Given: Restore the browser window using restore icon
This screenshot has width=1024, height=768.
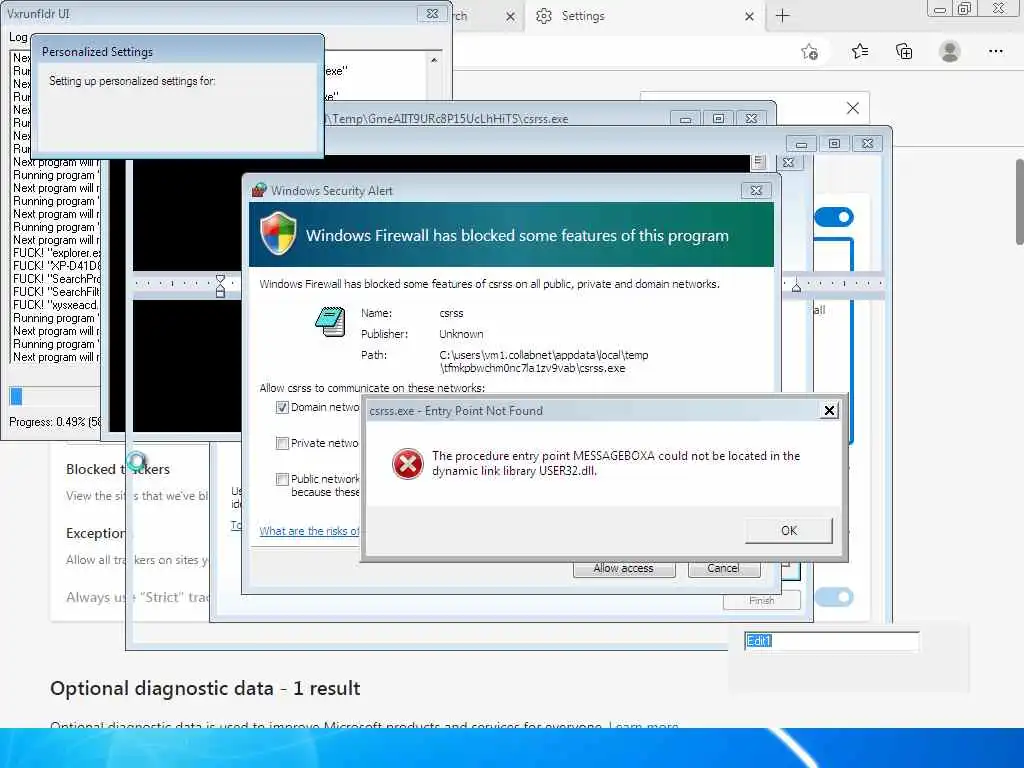Looking at the screenshot, I should (x=964, y=8).
